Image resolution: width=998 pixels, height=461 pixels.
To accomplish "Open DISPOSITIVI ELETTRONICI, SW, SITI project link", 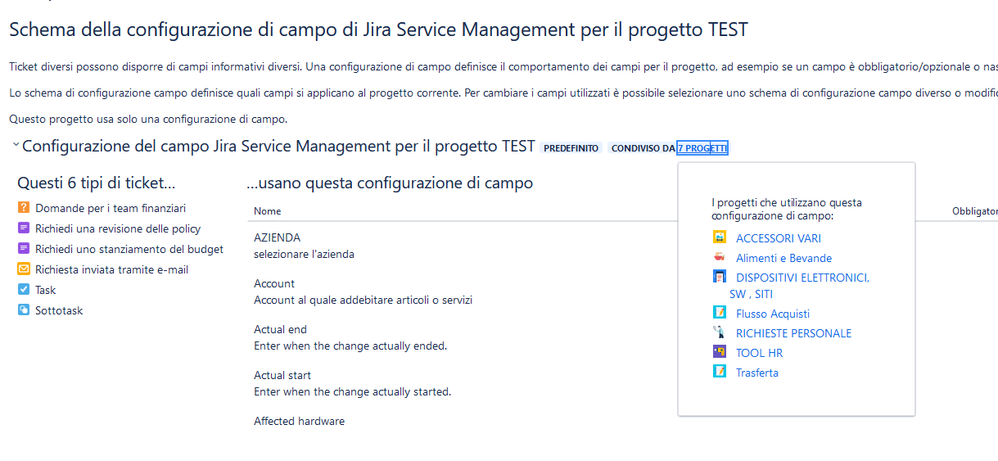I will point(799,285).
